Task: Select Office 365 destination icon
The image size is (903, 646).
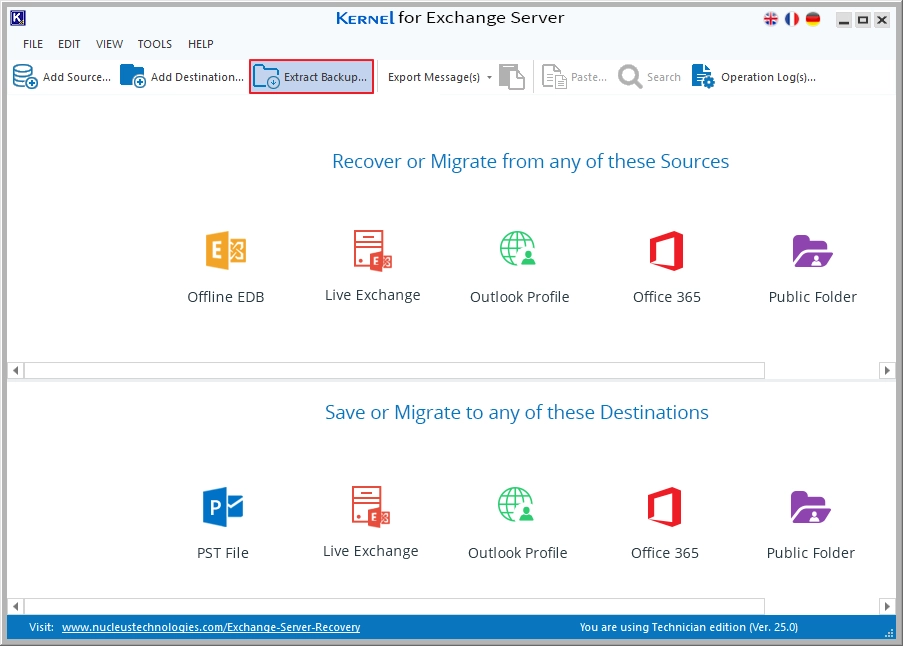Action: [665, 507]
